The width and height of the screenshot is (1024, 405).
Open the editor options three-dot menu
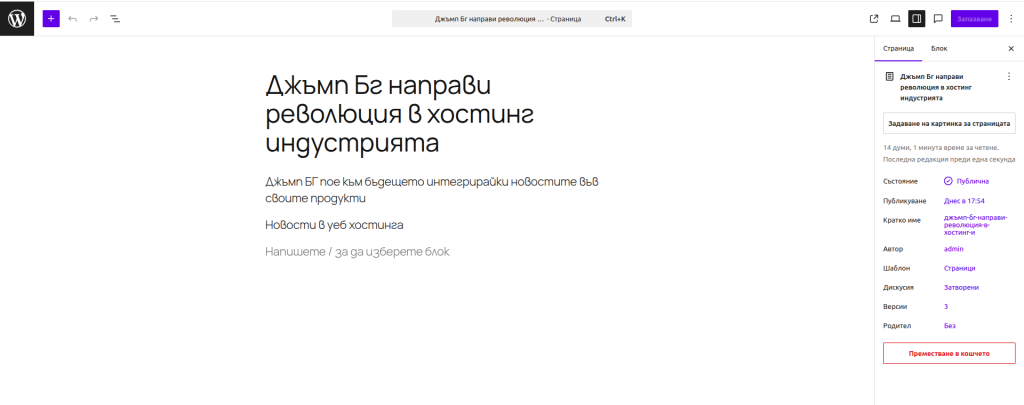(1010, 18)
